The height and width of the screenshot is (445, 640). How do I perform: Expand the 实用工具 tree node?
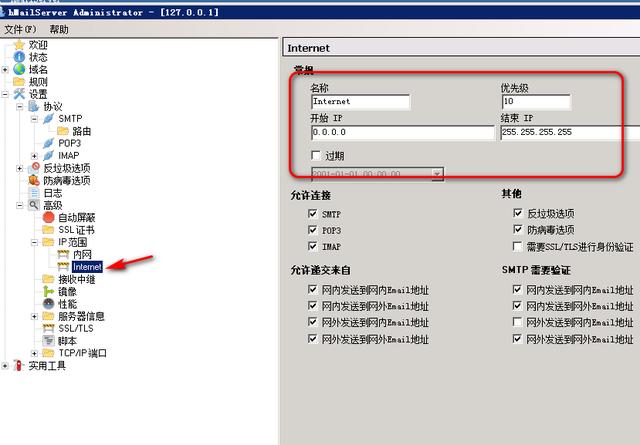[5, 366]
